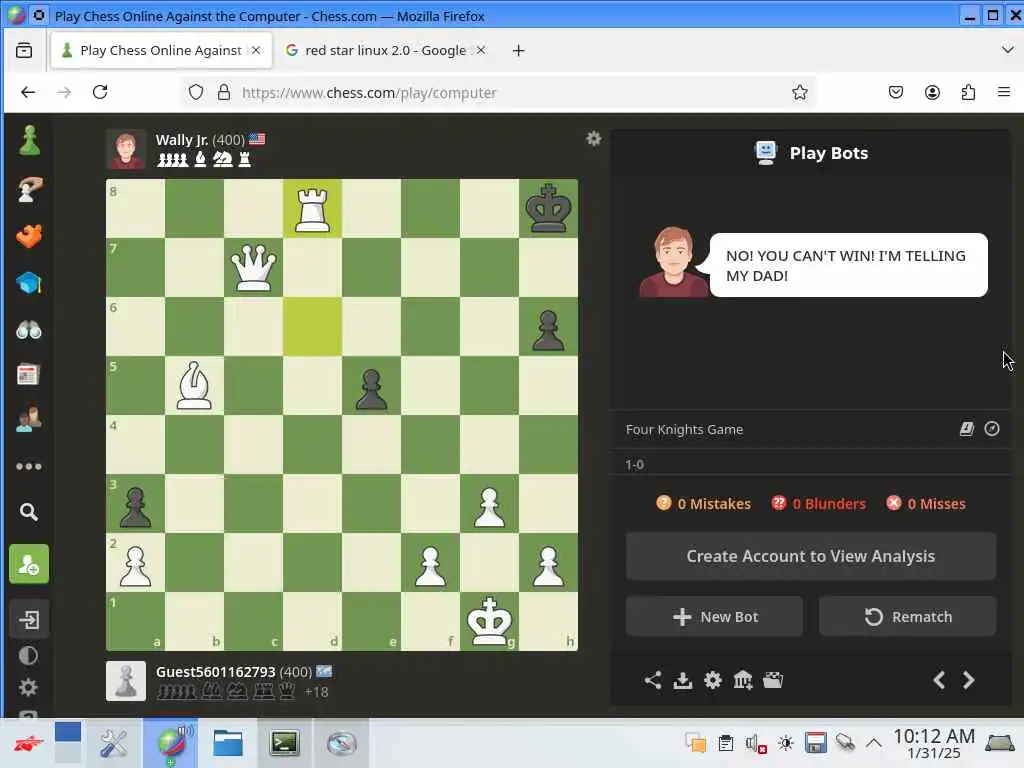Open the Red Star start menu
Screen dimensions: 1024x768
(x=27, y=743)
